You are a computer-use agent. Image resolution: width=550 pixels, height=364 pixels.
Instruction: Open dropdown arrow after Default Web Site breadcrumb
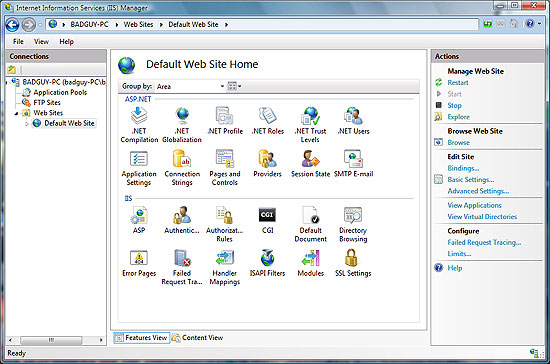[x=226, y=25]
